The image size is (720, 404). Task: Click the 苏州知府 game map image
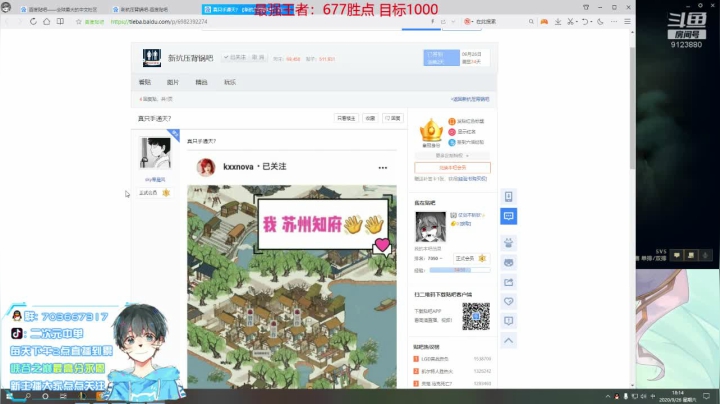pos(292,287)
